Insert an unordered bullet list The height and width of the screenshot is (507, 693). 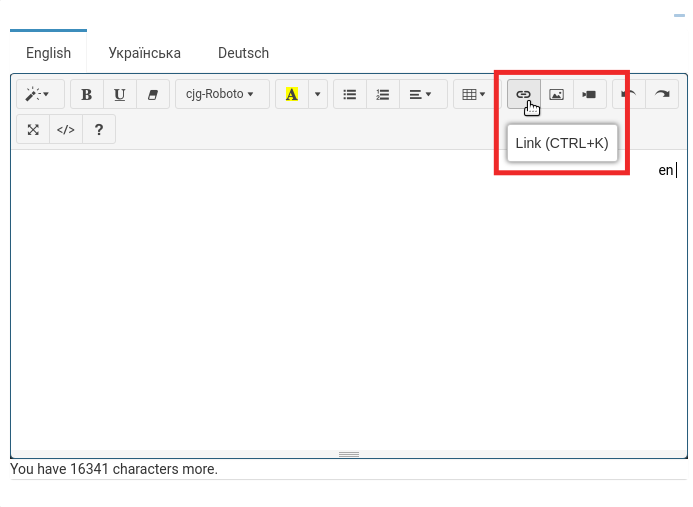(x=350, y=94)
